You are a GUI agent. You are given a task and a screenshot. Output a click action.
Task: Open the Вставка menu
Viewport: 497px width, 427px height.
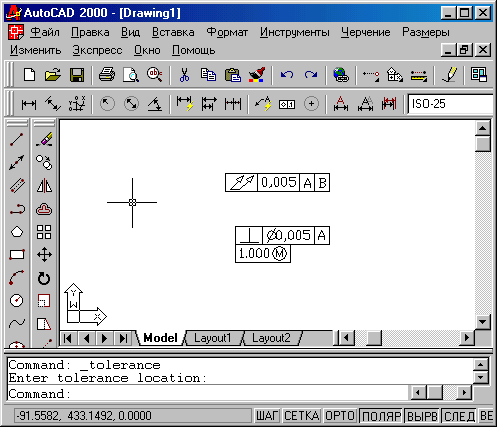pyautogui.click(x=173, y=32)
